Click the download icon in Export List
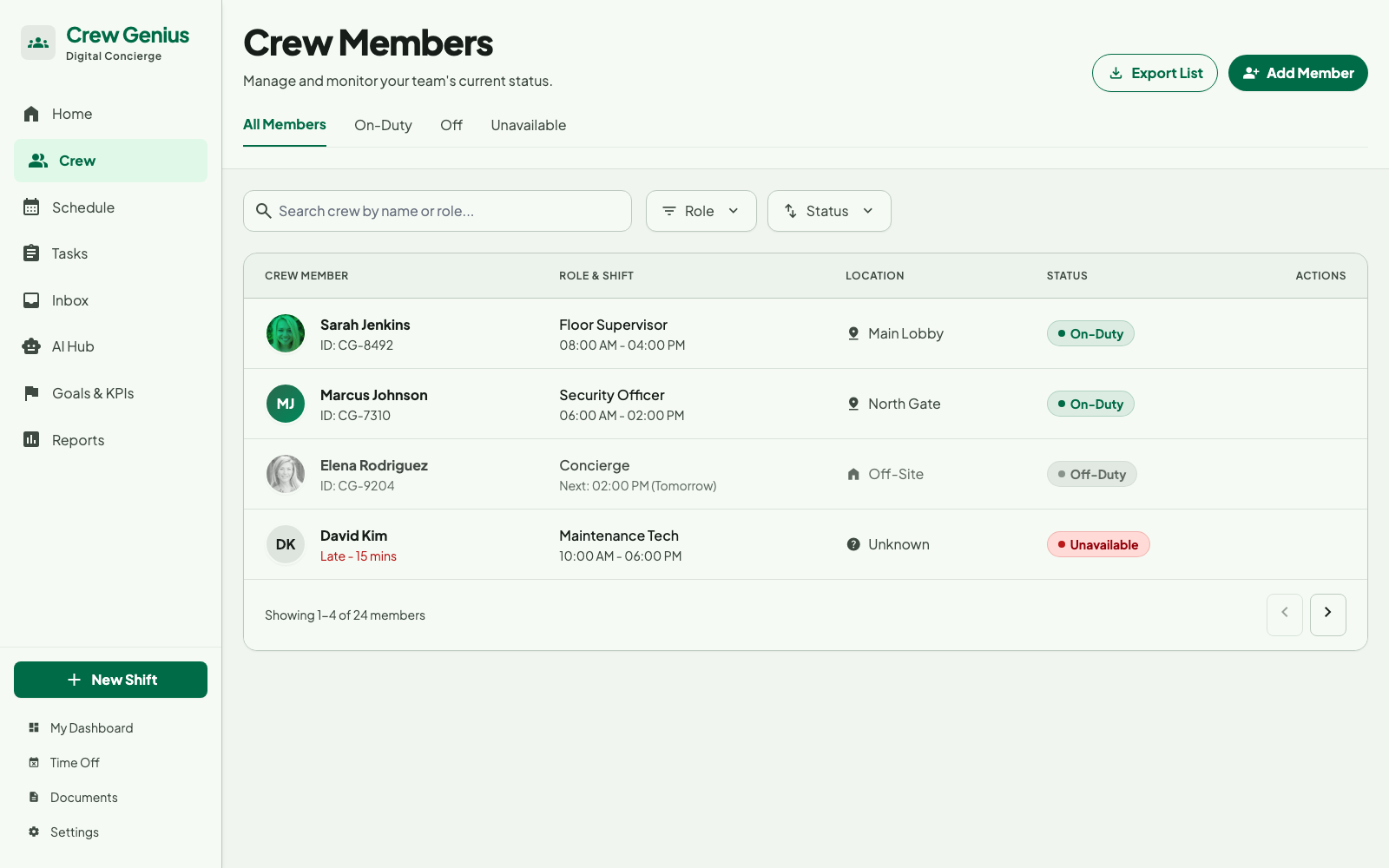The height and width of the screenshot is (868, 1389). (1116, 73)
